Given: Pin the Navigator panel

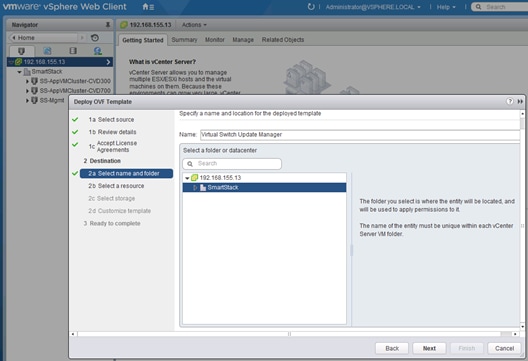Looking at the screenshot, I should click(x=108, y=25).
